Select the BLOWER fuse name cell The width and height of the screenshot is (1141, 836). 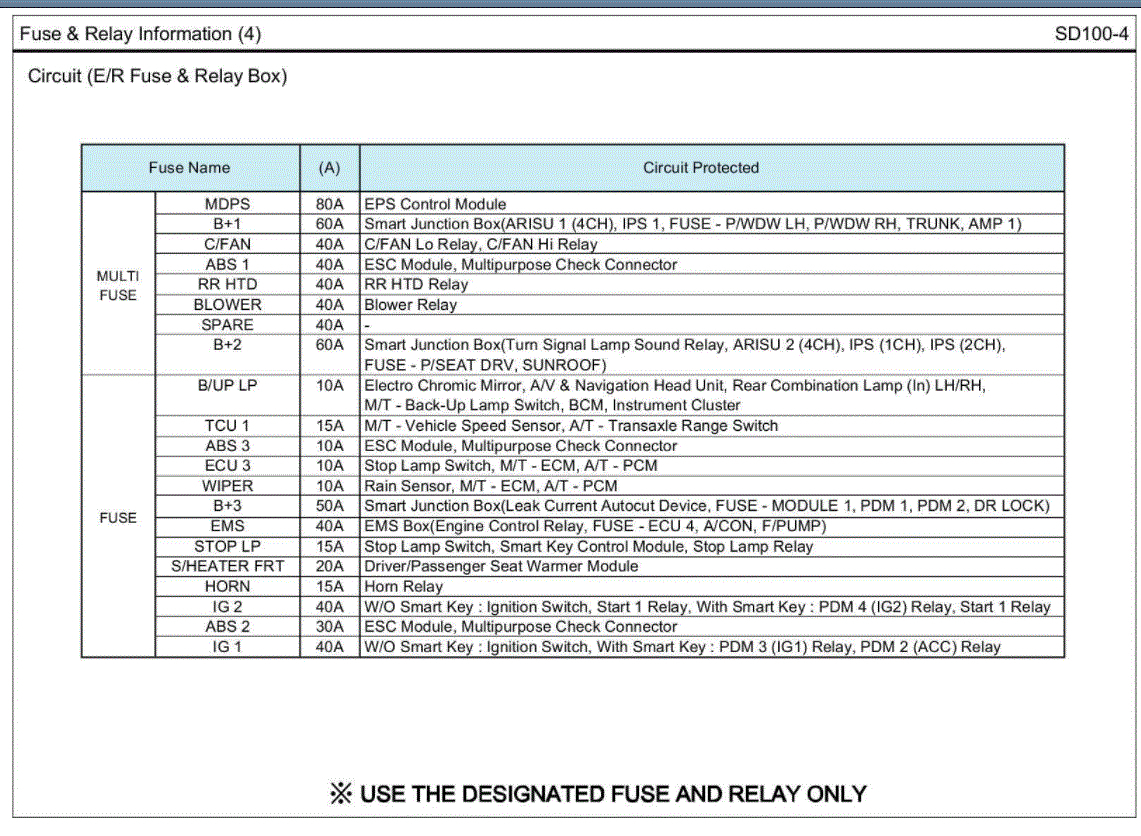pos(227,305)
